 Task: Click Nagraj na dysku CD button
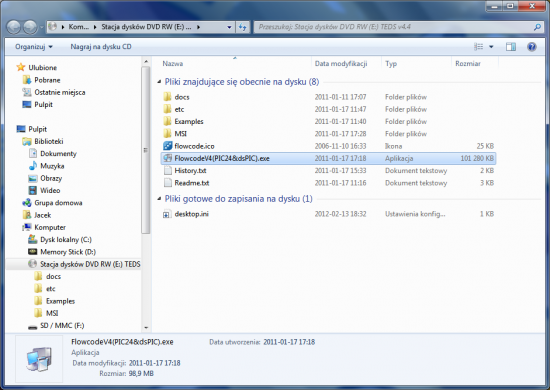pyautogui.click(x=101, y=47)
